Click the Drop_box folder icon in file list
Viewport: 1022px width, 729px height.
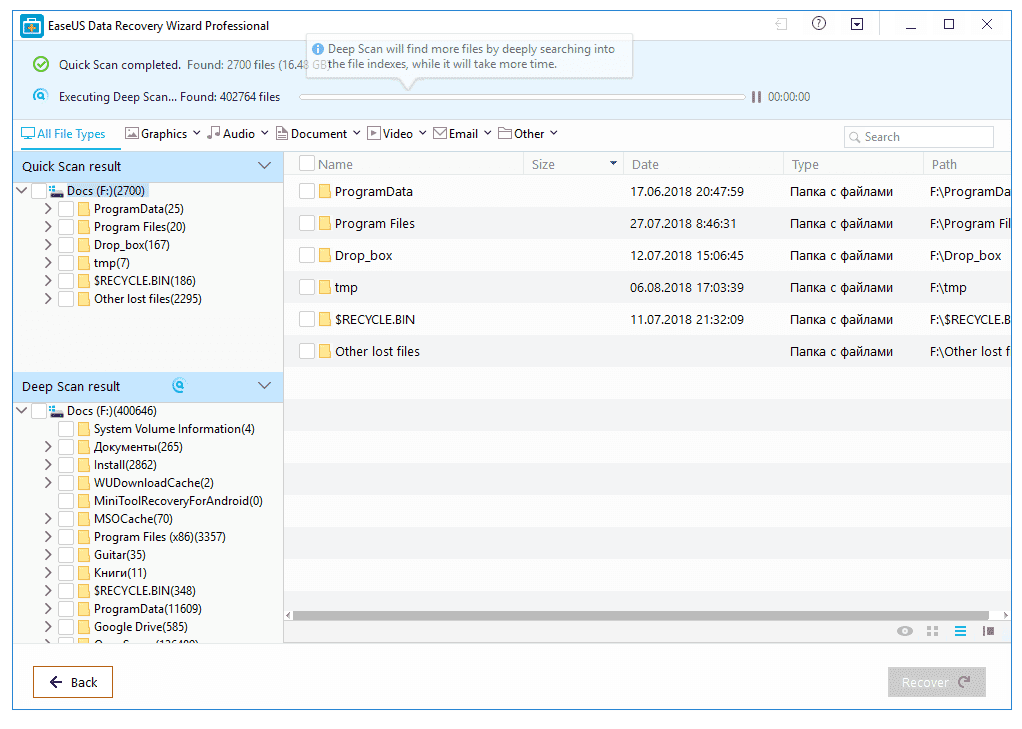pos(325,256)
